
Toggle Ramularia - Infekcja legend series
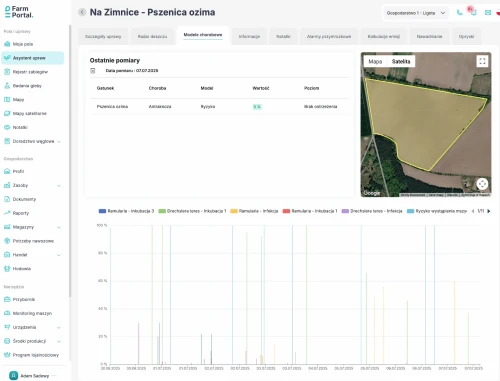click(254, 211)
